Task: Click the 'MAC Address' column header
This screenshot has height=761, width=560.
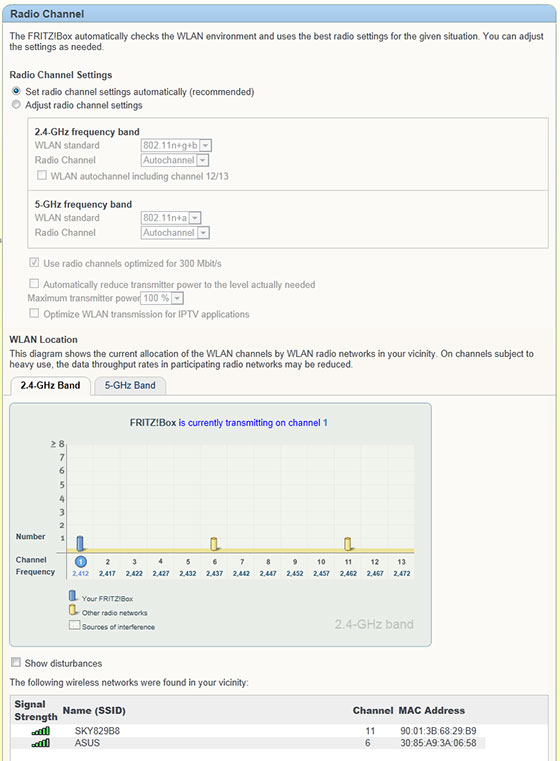Action: coord(432,711)
